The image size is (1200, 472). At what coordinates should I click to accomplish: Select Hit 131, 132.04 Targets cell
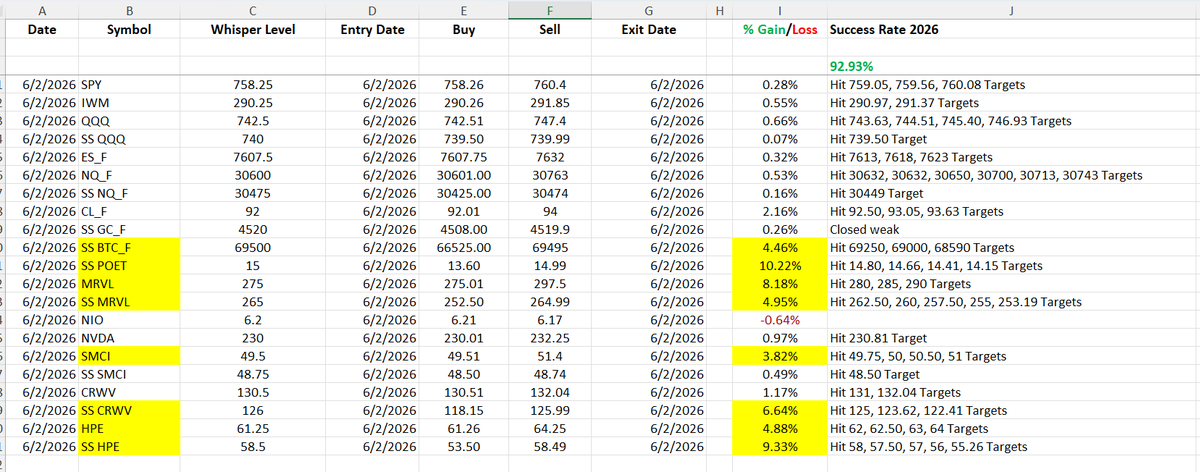1013,392
